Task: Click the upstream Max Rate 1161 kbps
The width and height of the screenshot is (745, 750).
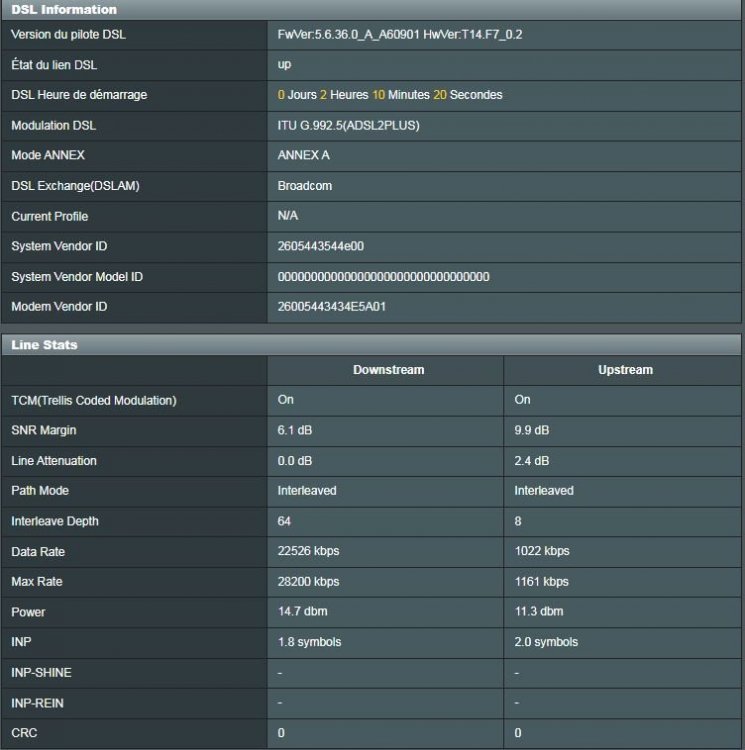Action: click(x=541, y=582)
